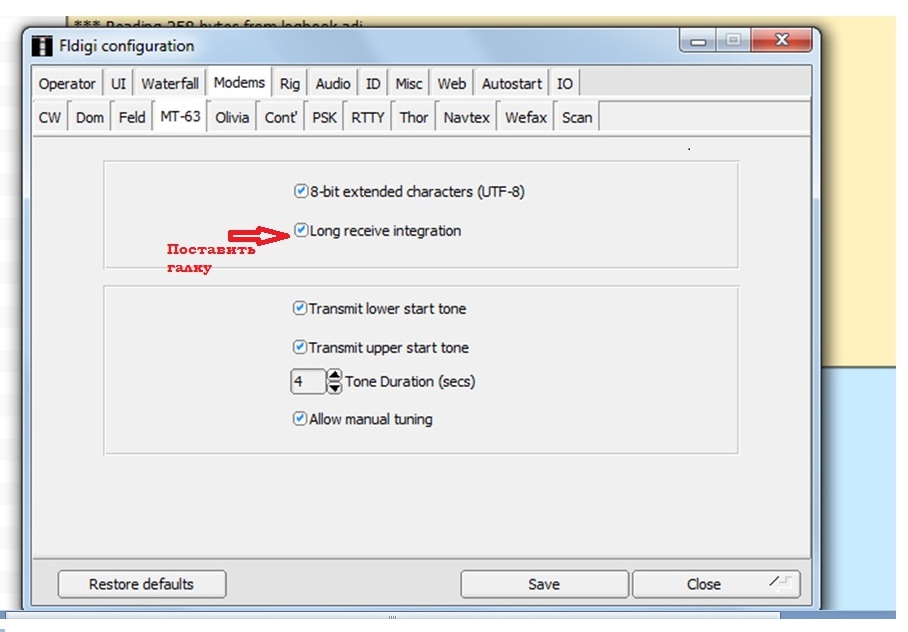
Task: Select the RTTY modem tab
Action: pyautogui.click(x=368, y=117)
